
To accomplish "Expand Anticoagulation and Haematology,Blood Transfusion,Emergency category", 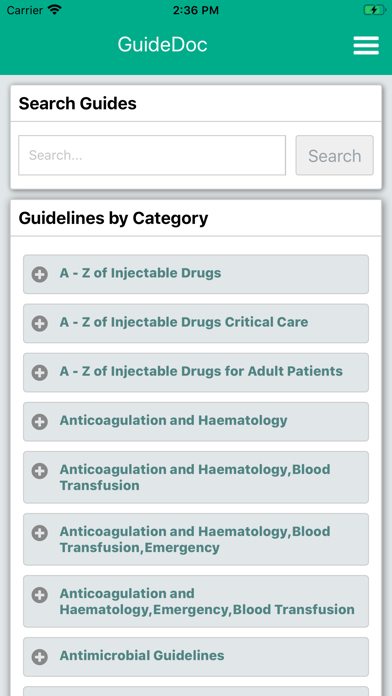I will click(x=196, y=539).
